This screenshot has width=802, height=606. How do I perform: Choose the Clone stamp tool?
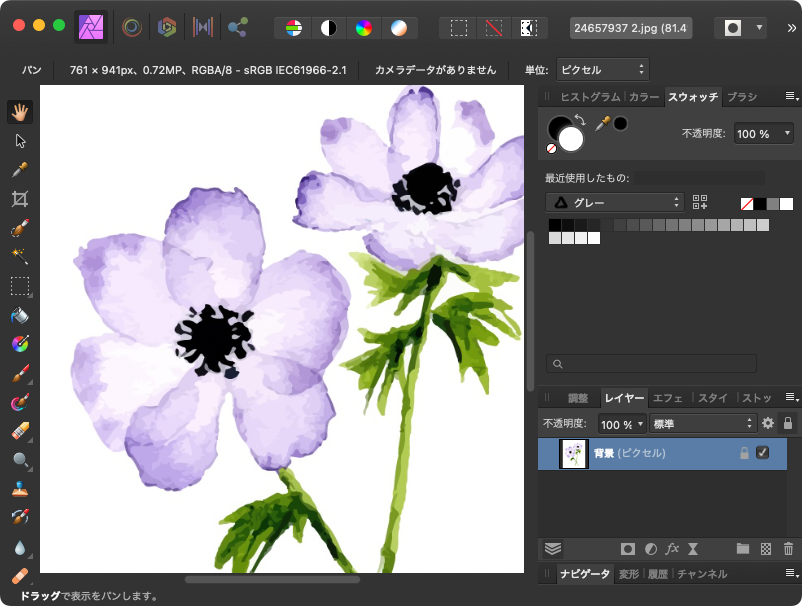tap(19, 489)
